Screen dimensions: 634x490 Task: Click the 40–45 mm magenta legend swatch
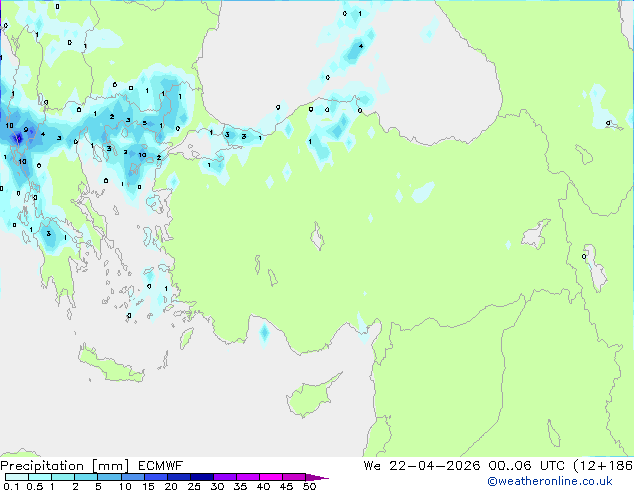pos(271,477)
